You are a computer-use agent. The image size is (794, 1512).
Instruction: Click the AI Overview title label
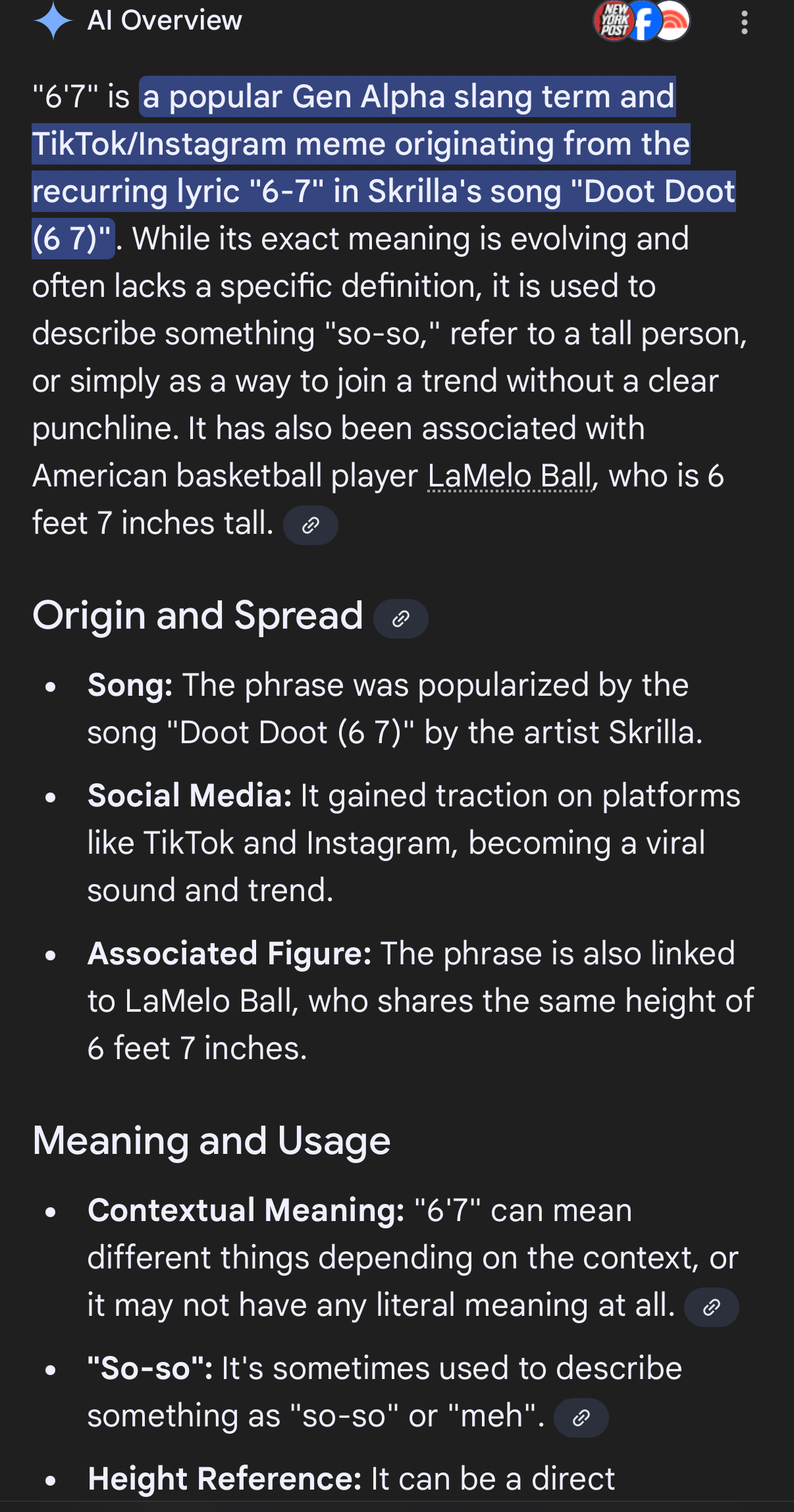(x=165, y=20)
